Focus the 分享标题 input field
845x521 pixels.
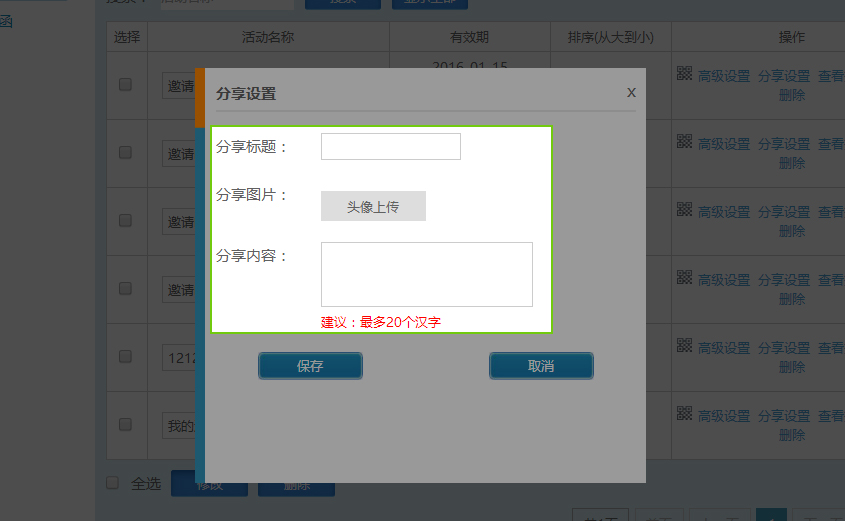click(x=391, y=147)
